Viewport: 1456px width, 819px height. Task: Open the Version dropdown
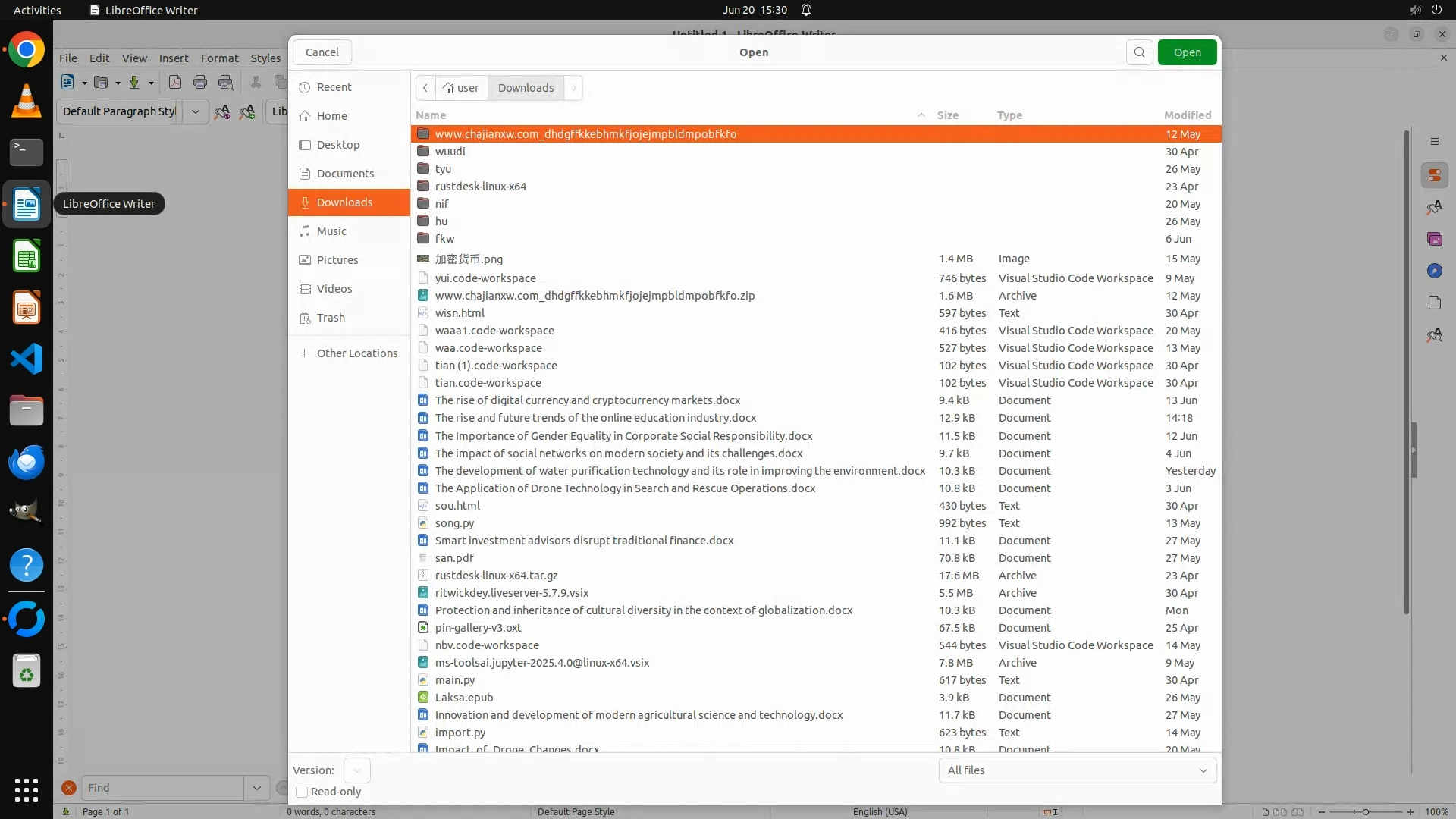point(356,770)
